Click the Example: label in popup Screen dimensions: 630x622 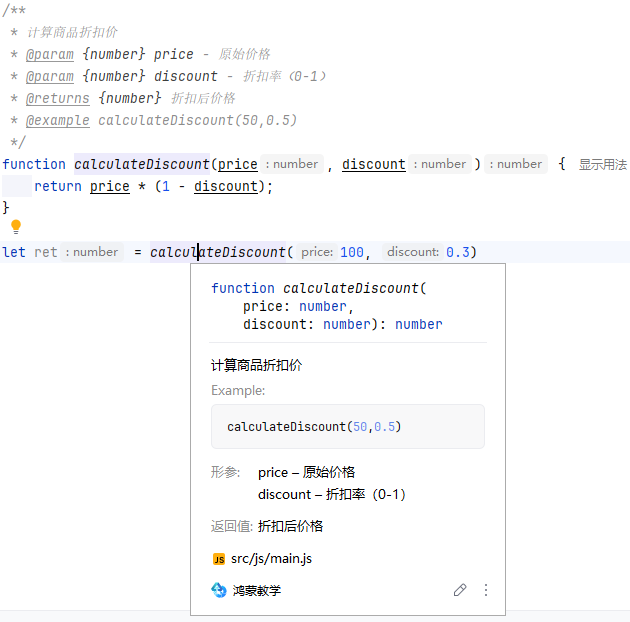click(x=238, y=390)
